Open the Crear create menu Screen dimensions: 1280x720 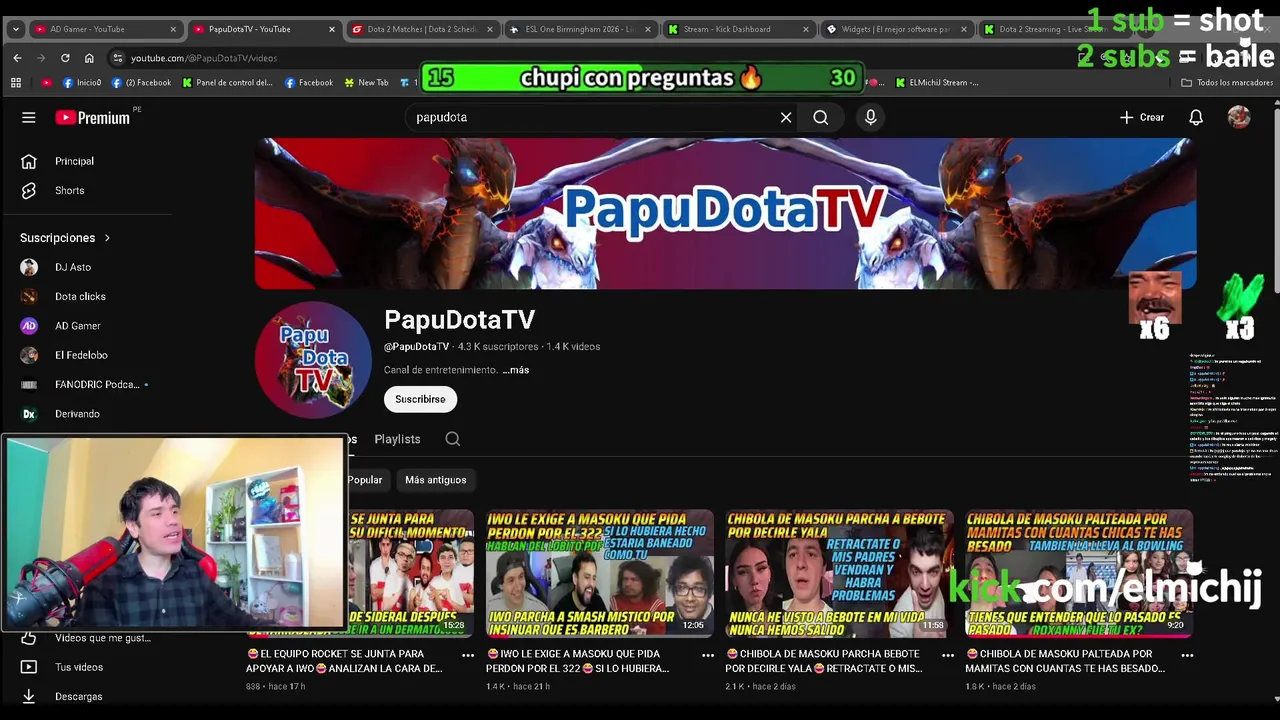point(1141,117)
